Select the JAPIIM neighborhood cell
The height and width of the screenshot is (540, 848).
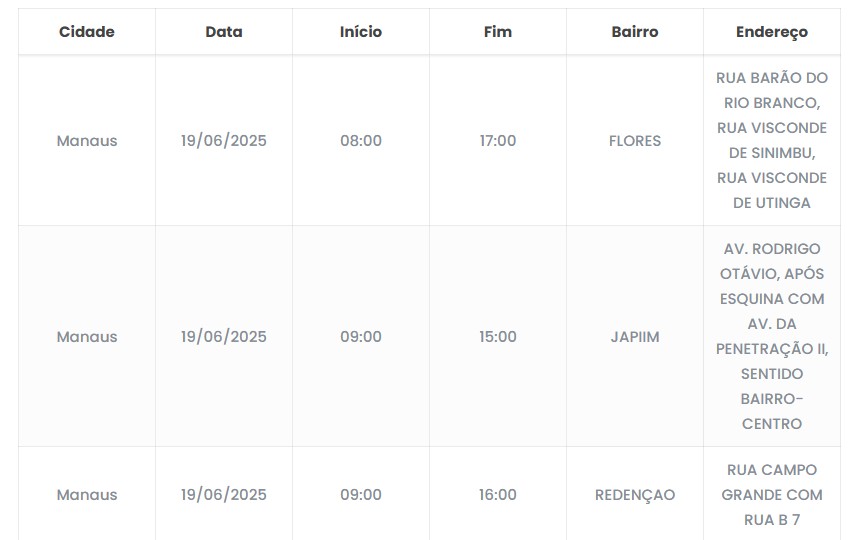[635, 337]
